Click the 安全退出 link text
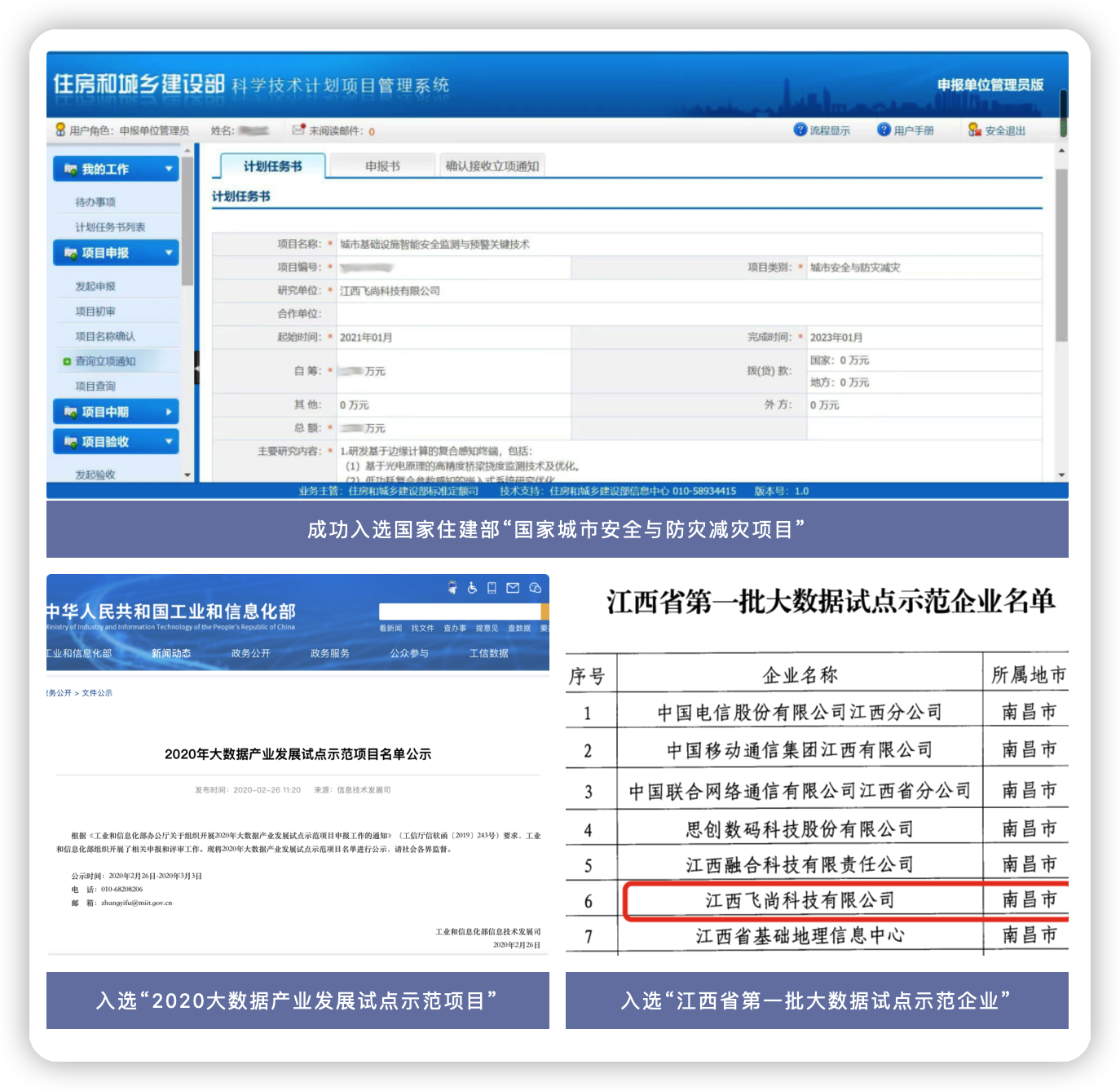Viewport: 1120px width, 1091px height. pos(1005,130)
